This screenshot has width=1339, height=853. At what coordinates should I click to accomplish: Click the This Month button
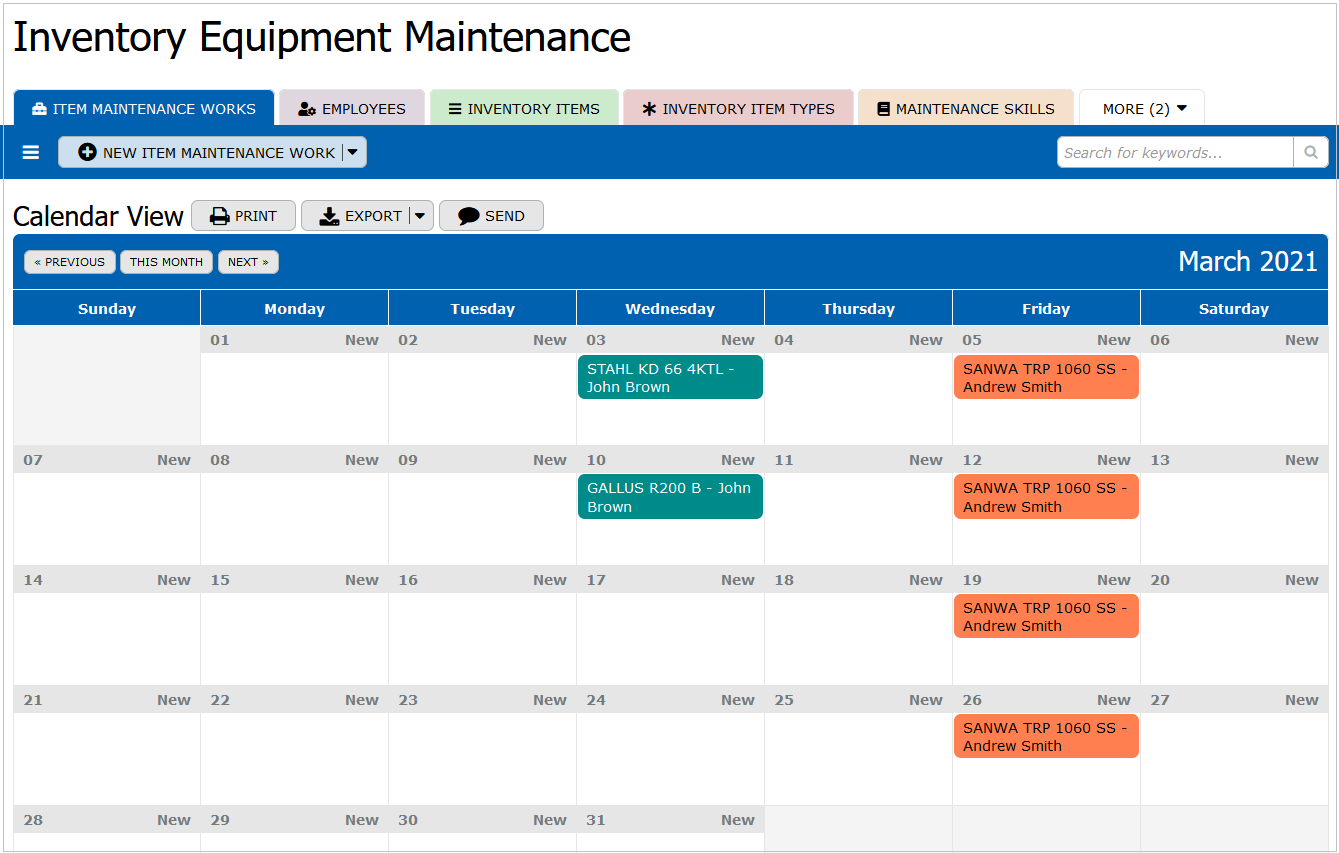coord(166,262)
